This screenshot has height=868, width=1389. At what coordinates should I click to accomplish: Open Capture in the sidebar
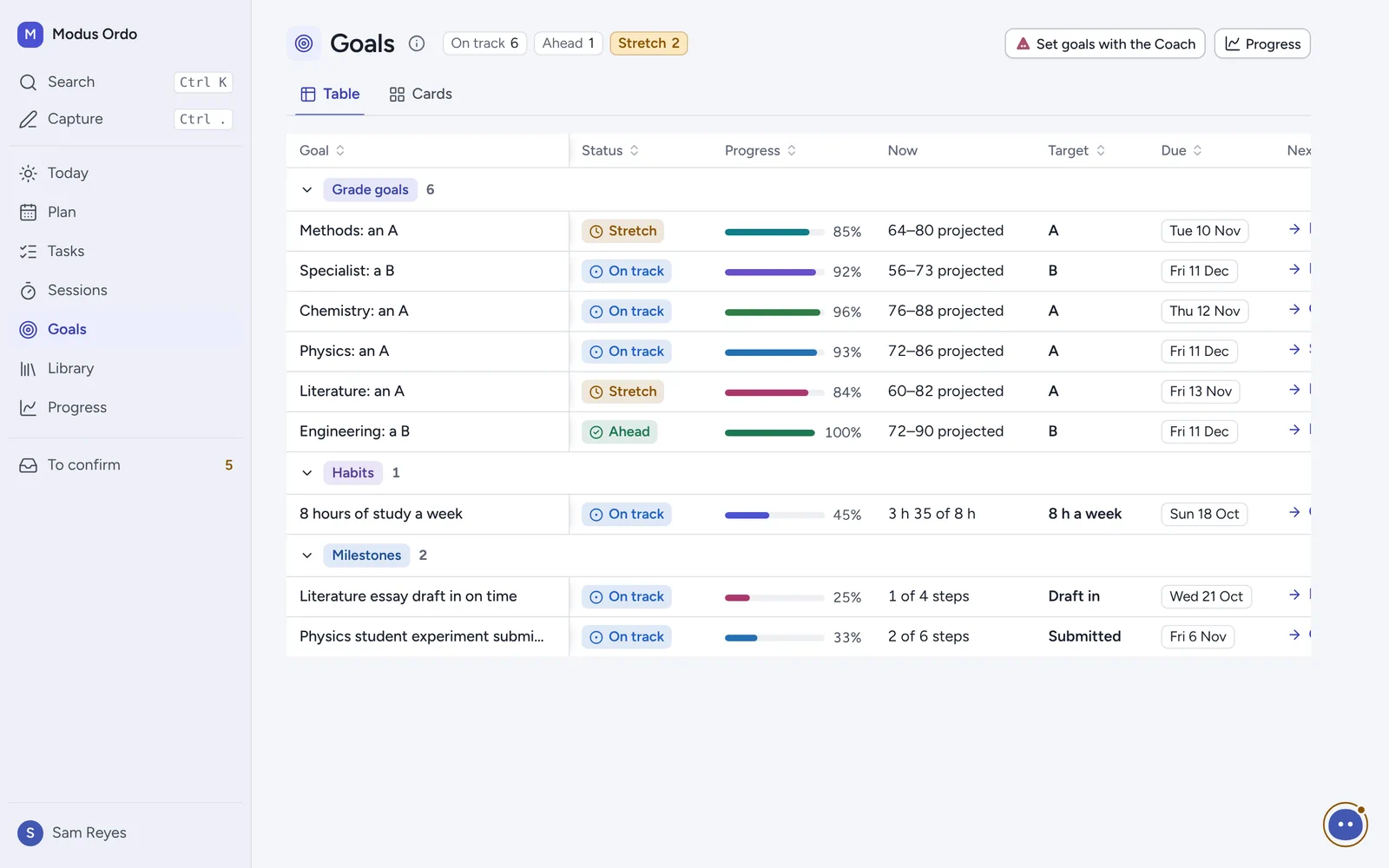pyautogui.click(x=126, y=119)
